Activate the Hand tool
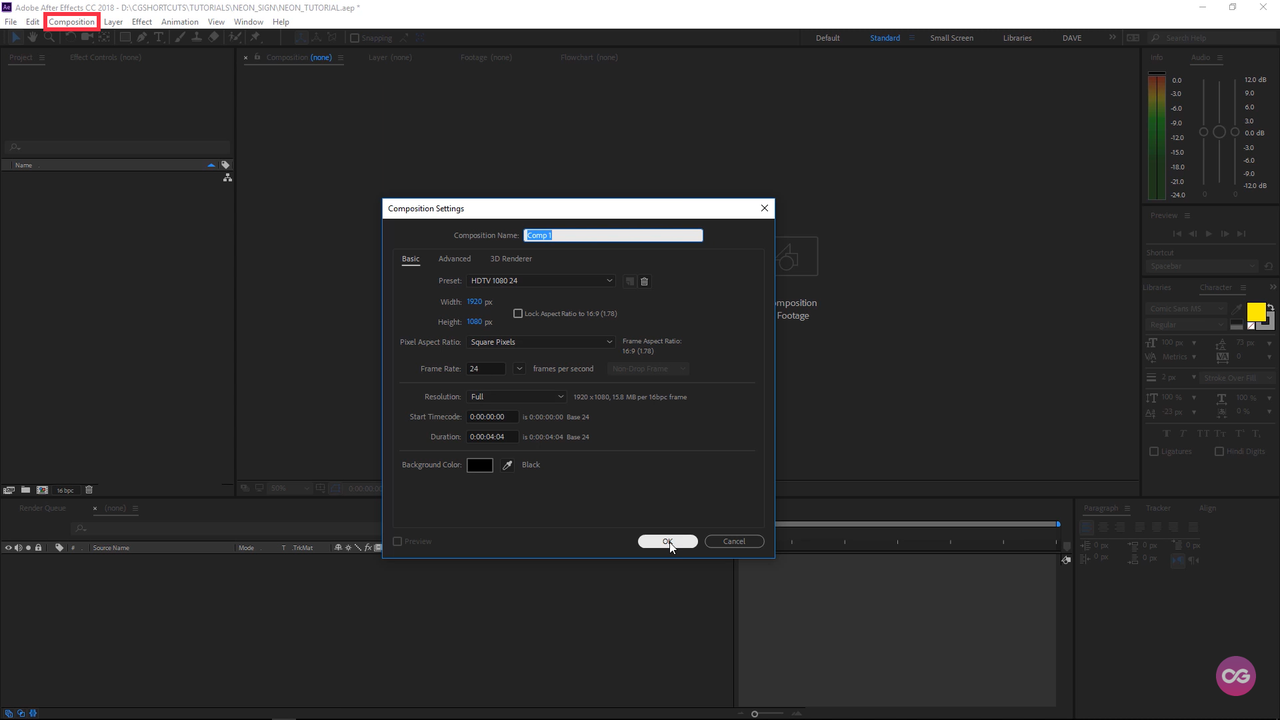 pos(32,38)
